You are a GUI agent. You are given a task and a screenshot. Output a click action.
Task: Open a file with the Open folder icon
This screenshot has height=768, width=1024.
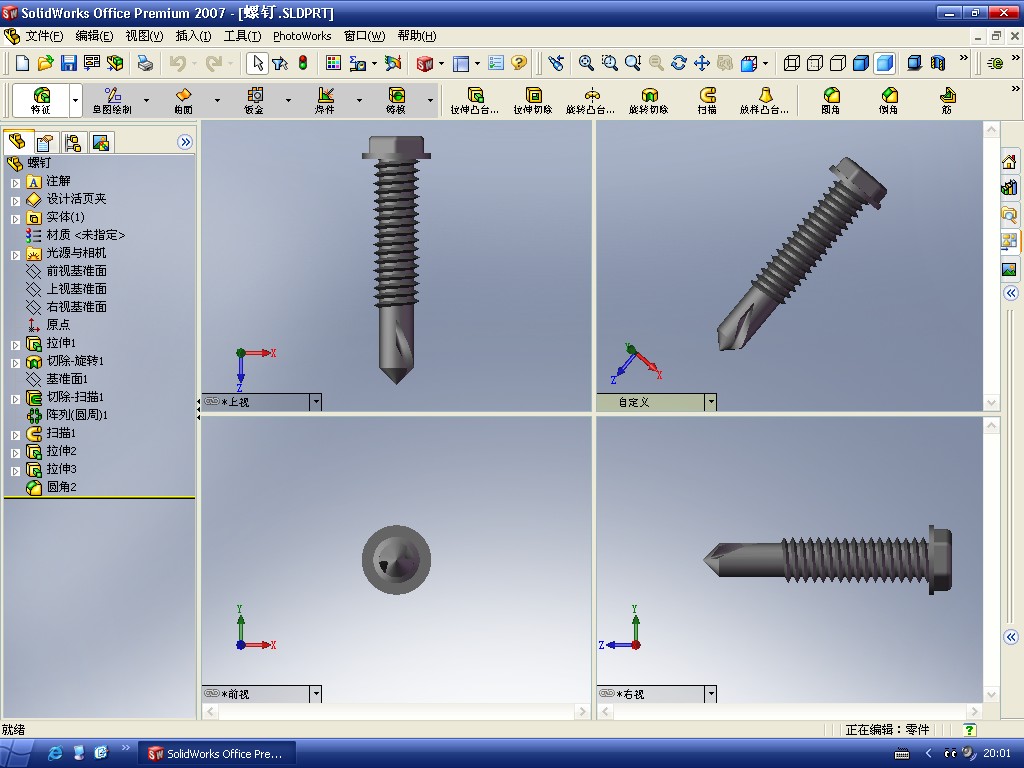(x=45, y=63)
